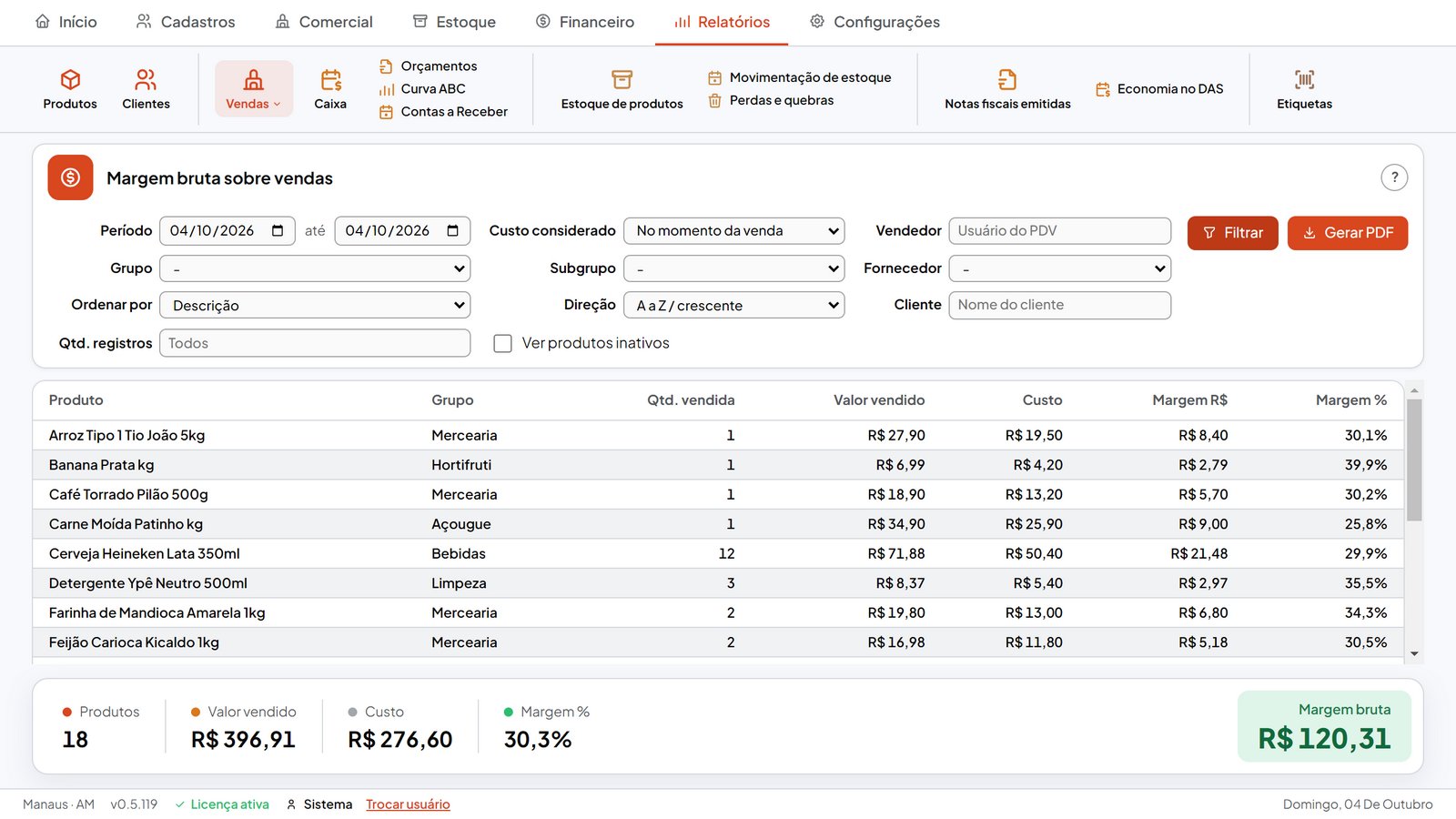The image size is (1456, 819).
Task: Open the Cadastros menu
Action: click(x=186, y=22)
